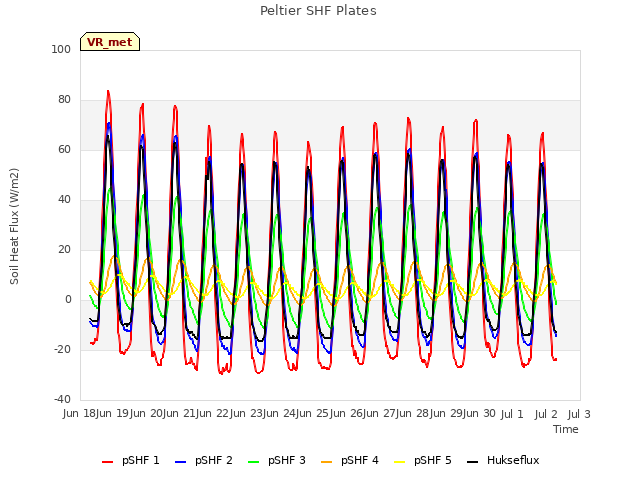Viewport: 640px width, 480px height.
Task: Click the pSHF 2 legend label
Action: click(x=213, y=460)
